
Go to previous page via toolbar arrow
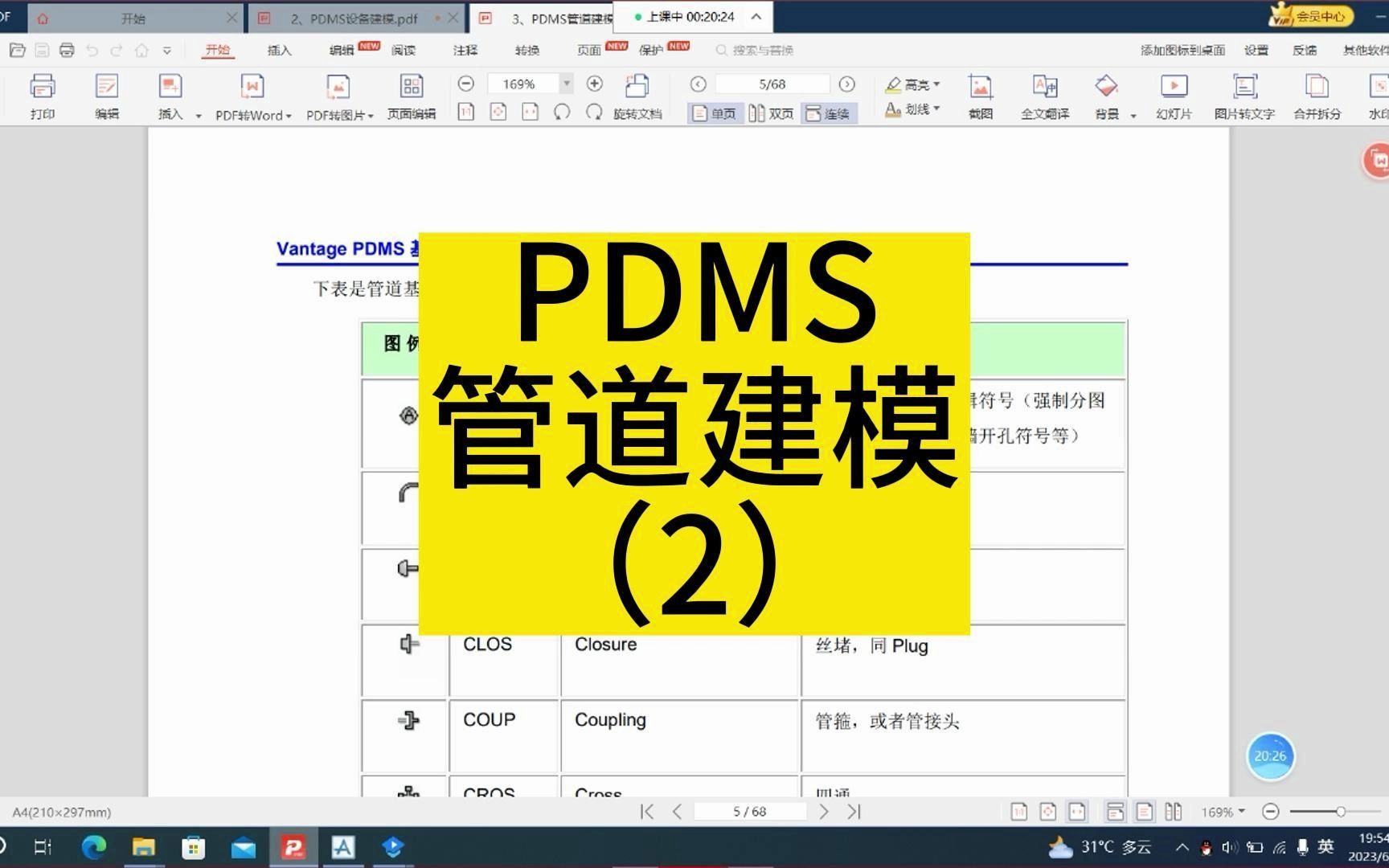point(698,84)
